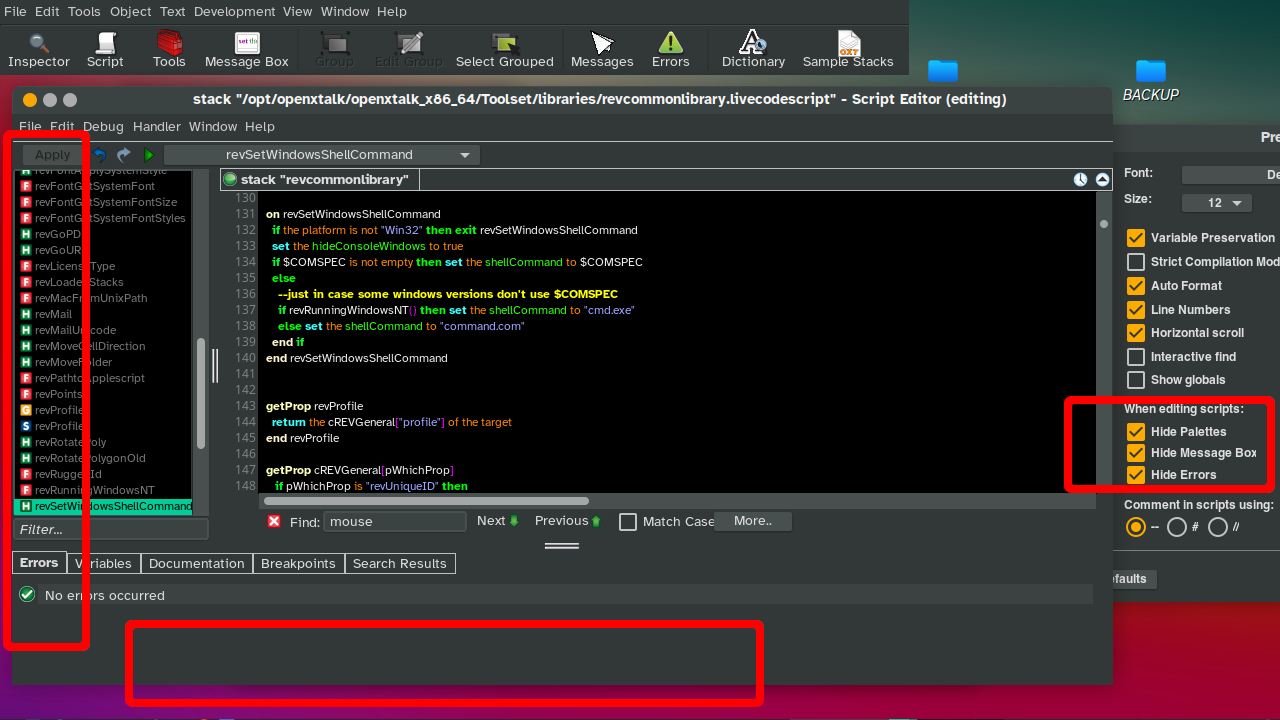Select the // comment style radio button
Viewport: 1280px width, 720px height.
[1218, 527]
